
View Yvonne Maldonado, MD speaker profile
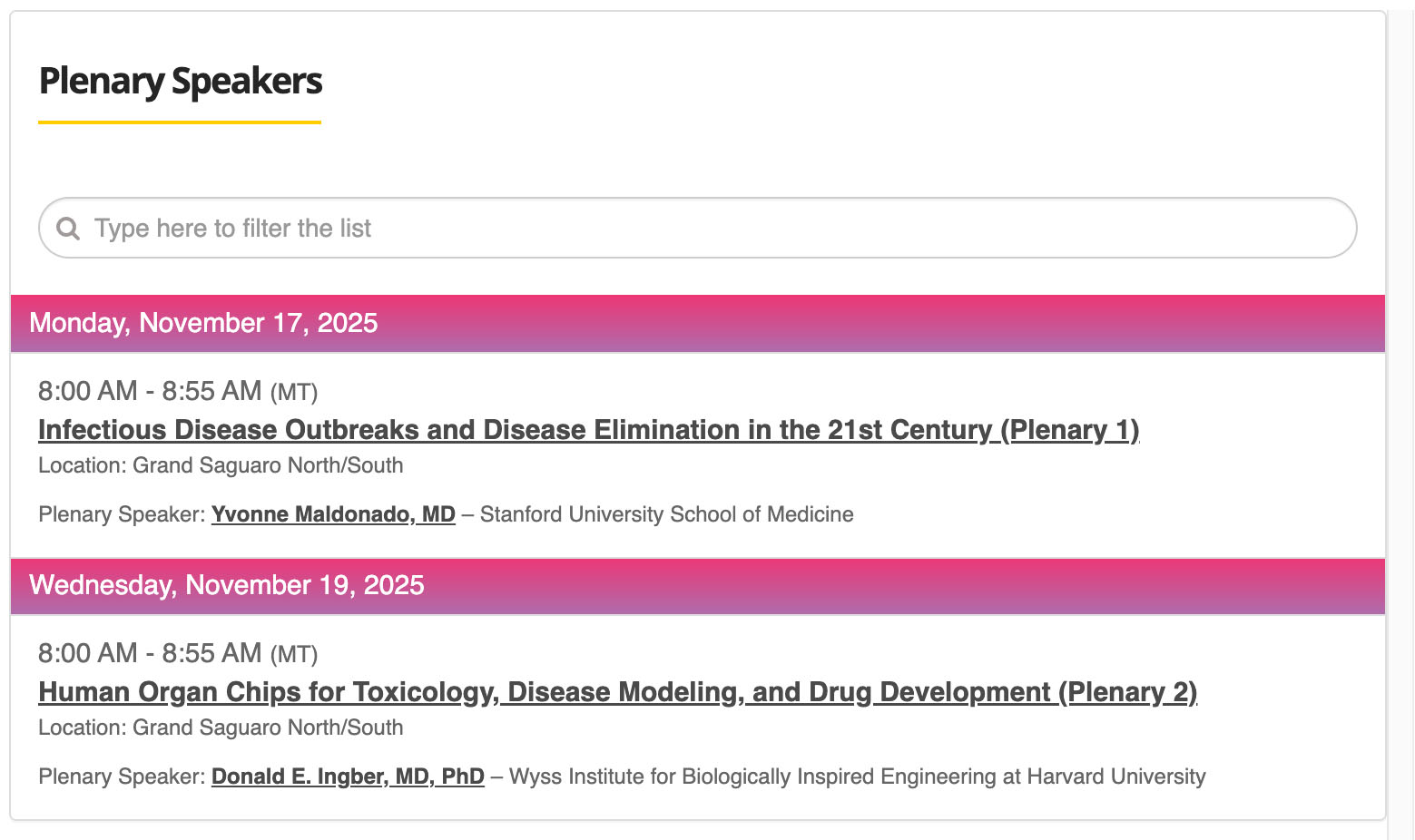[x=333, y=514]
